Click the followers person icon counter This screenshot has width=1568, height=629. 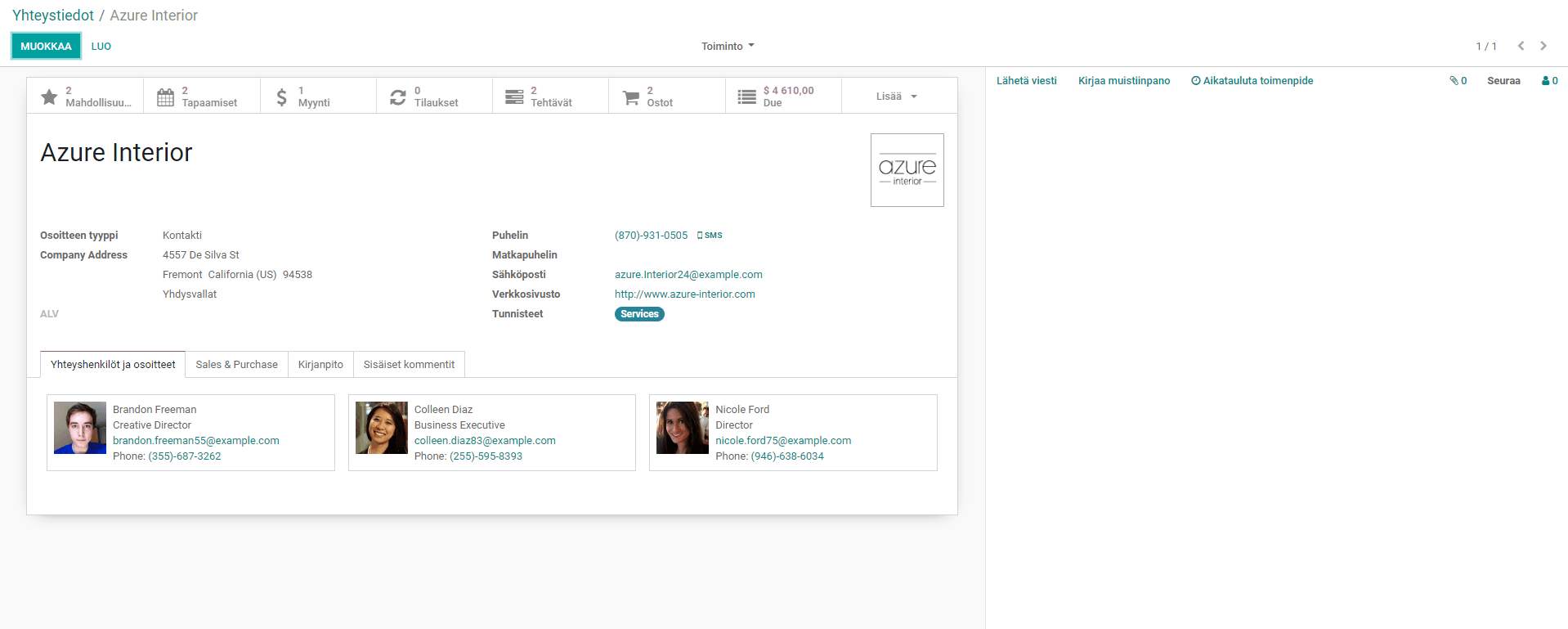point(1549,81)
